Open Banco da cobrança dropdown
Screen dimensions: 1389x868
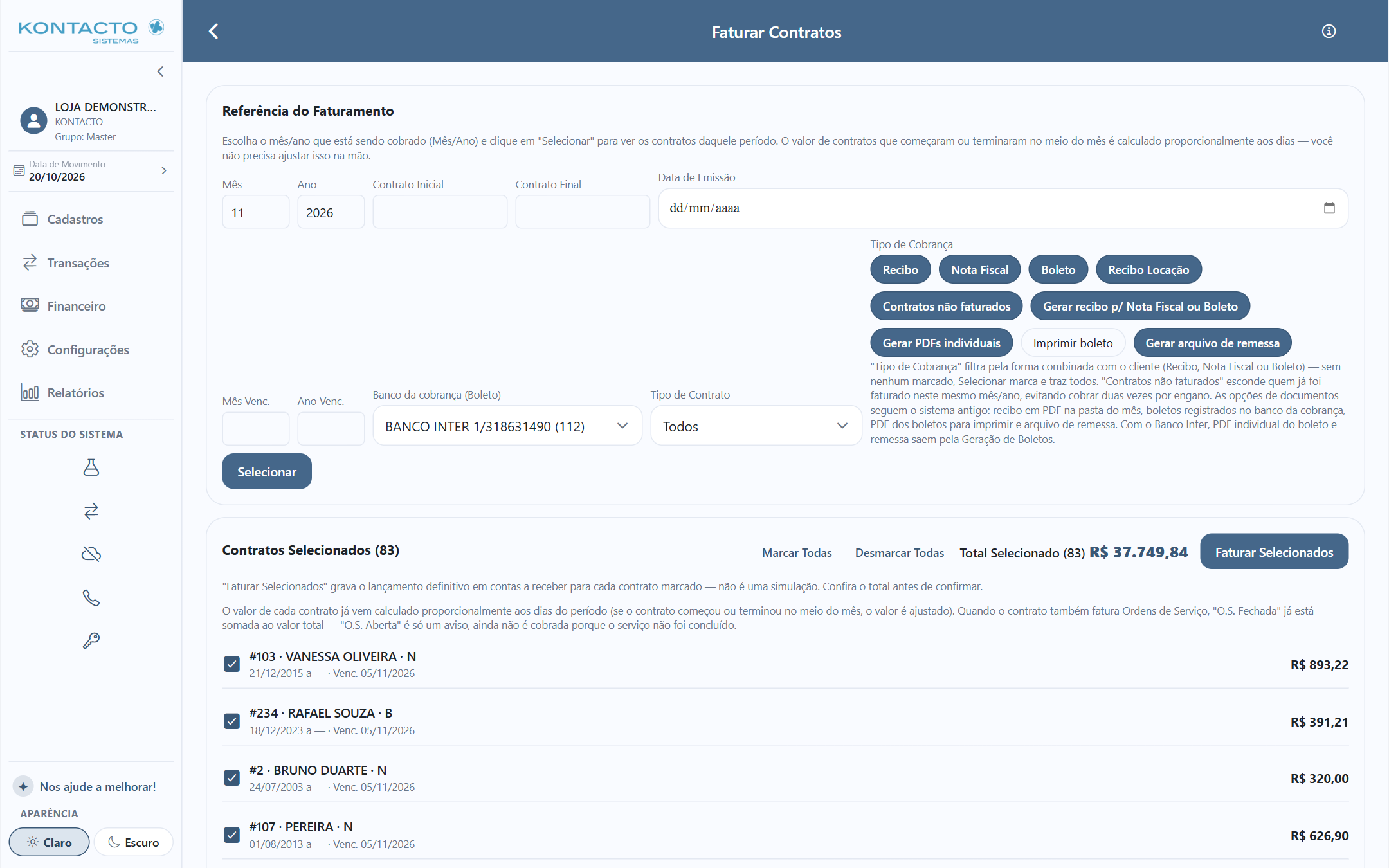pos(507,426)
